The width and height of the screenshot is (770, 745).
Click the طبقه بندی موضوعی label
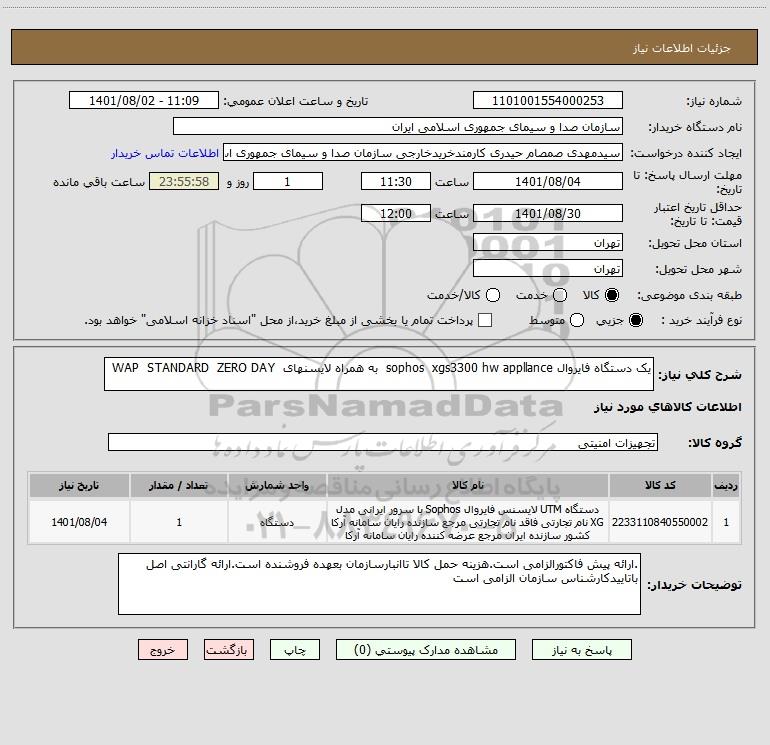point(689,296)
